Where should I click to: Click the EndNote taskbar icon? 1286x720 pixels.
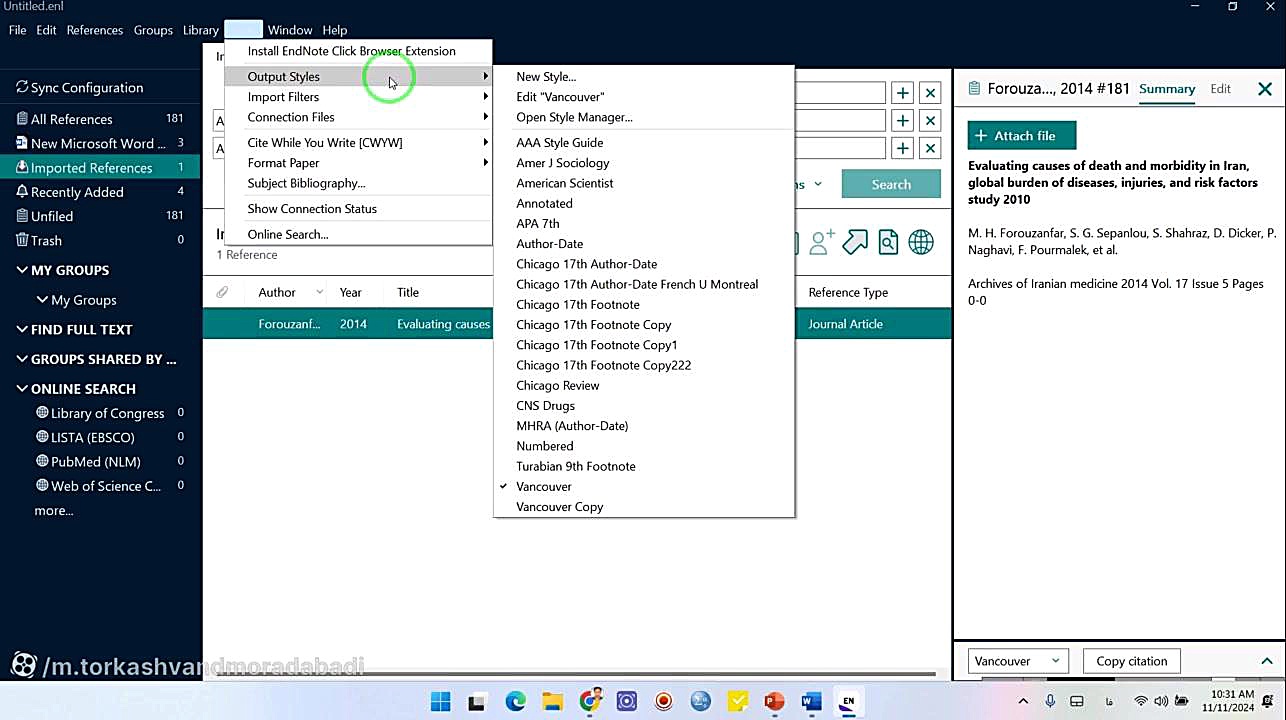(848, 702)
